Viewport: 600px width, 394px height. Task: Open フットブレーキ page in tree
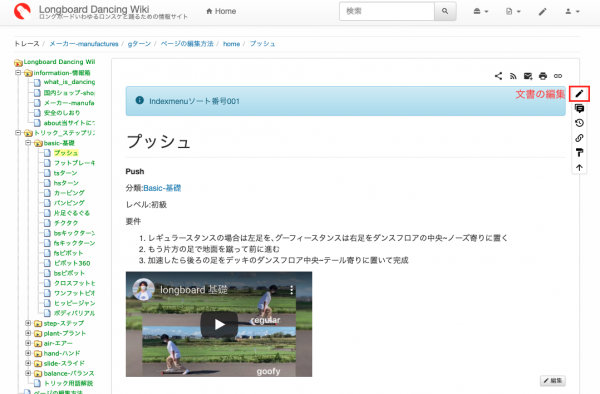[x=74, y=163]
